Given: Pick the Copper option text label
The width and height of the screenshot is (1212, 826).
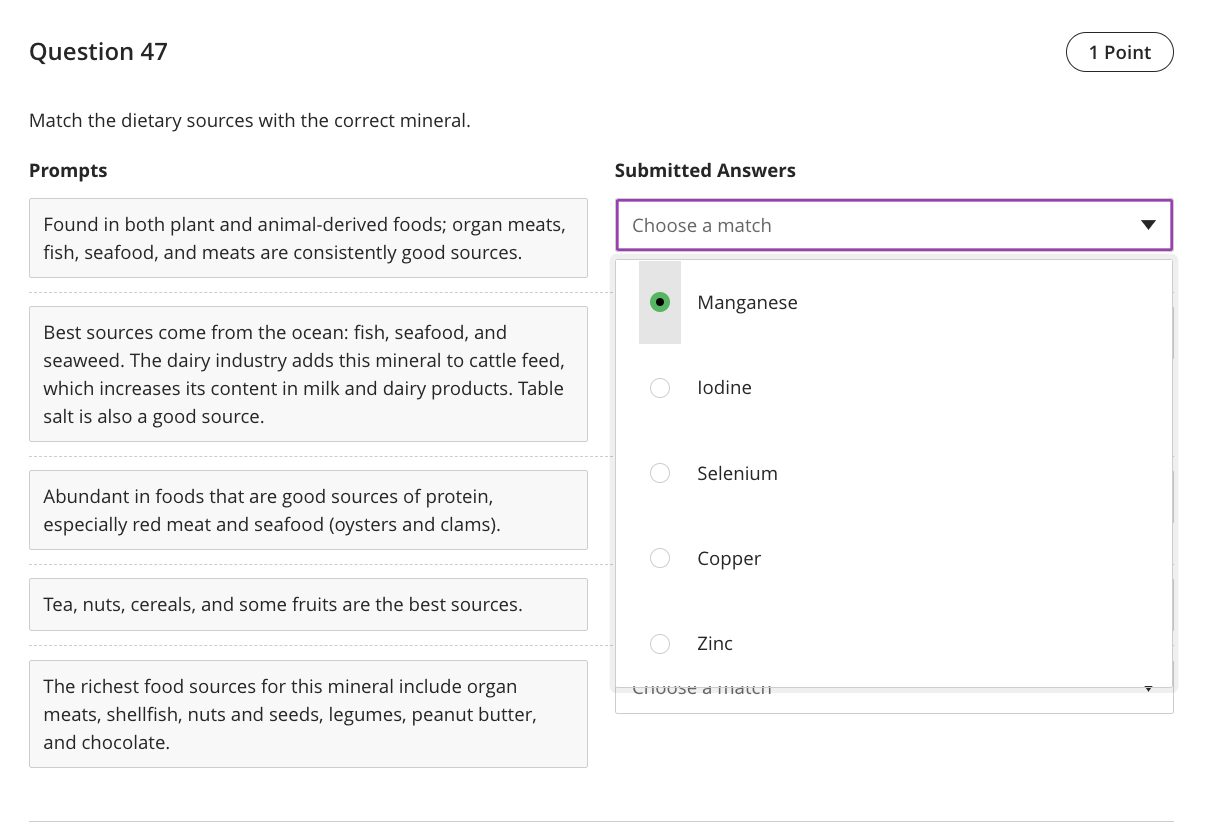Looking at the screenshot, I should tap(729, 559).
